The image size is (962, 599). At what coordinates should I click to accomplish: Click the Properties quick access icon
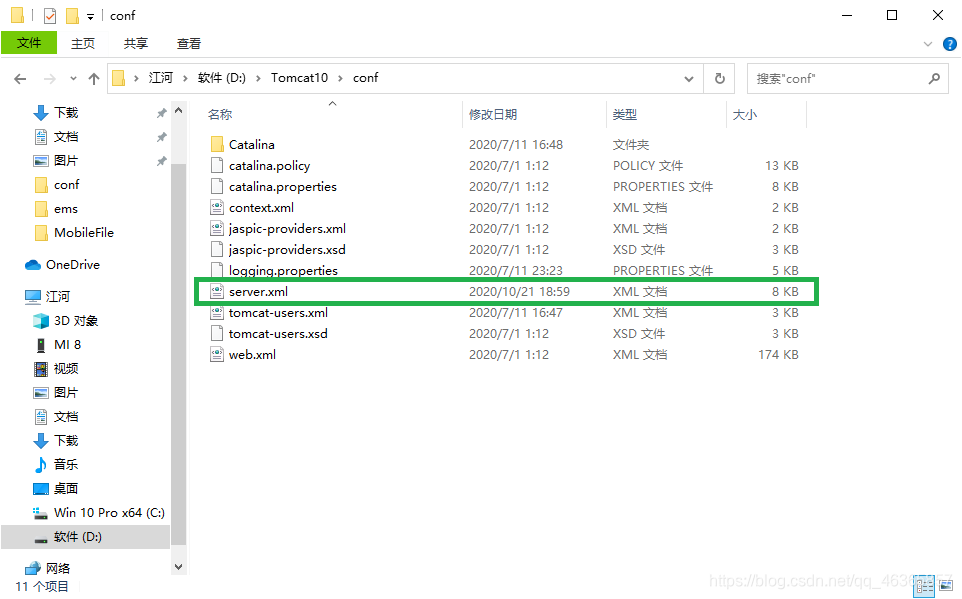click(x=50, y=15)
